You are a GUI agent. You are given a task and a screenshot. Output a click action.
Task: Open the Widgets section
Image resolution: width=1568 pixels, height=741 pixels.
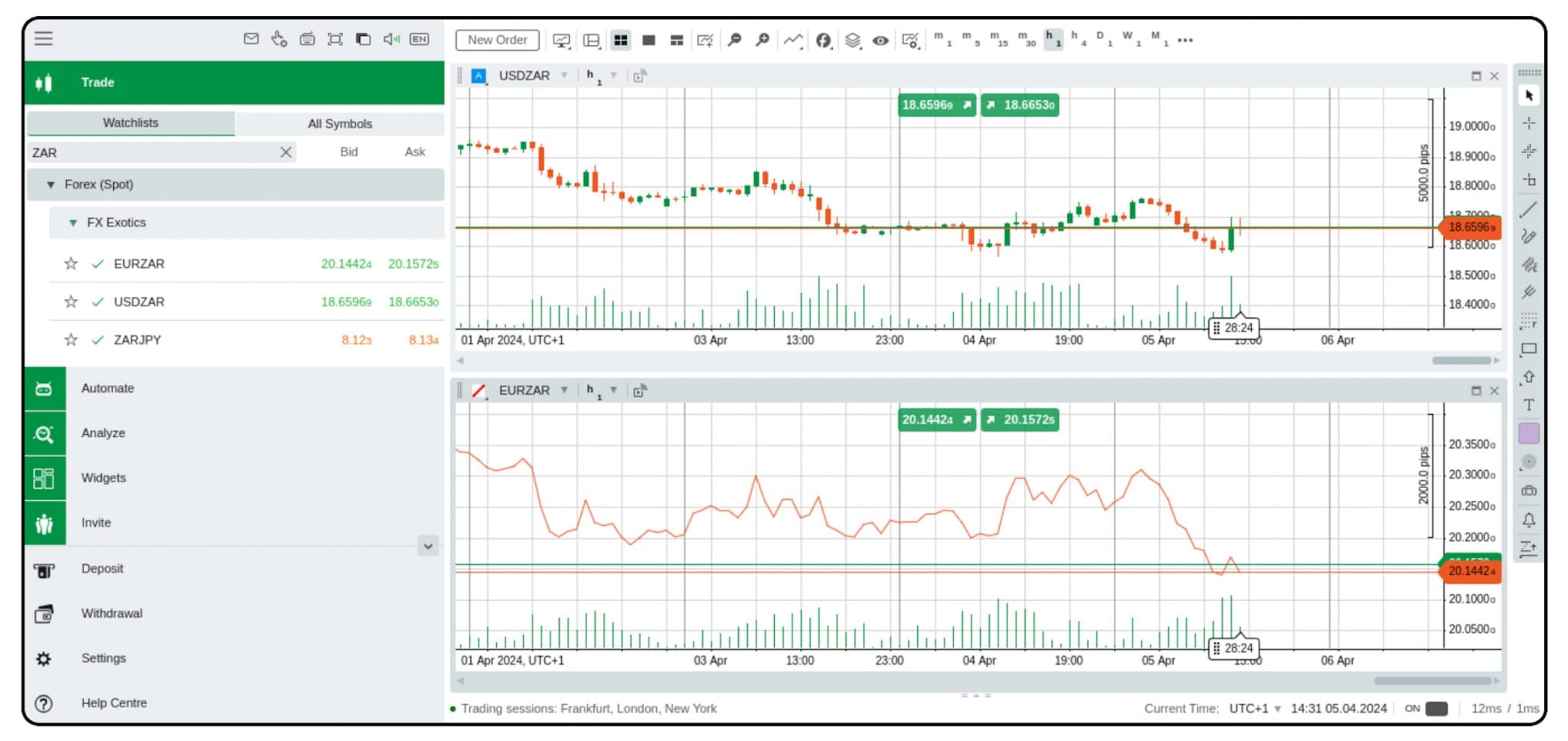[x=234, y=478]
